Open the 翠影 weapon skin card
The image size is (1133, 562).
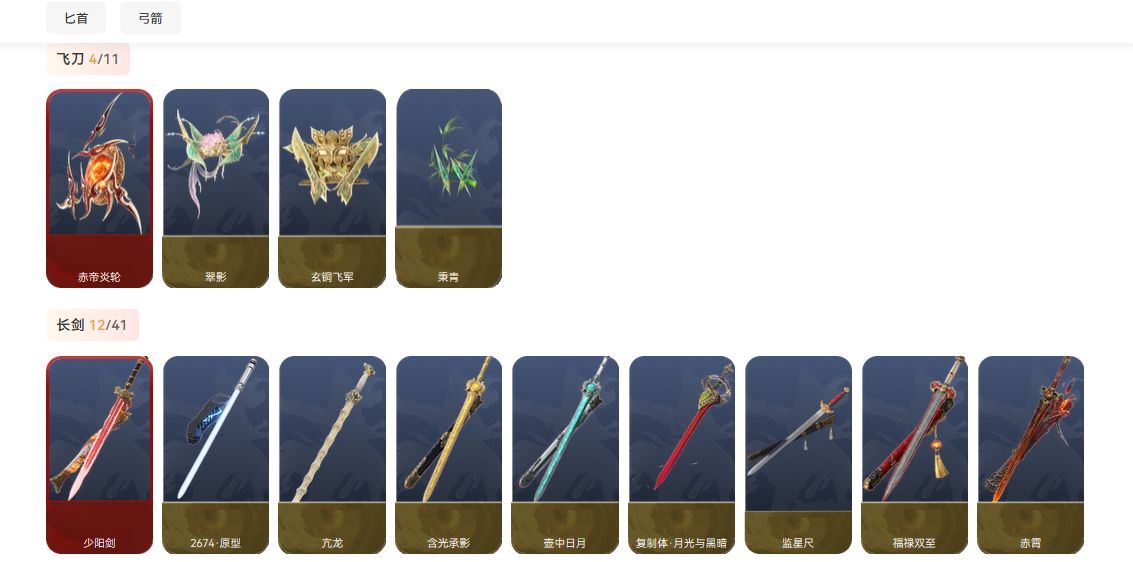click(x=216, y=189)
